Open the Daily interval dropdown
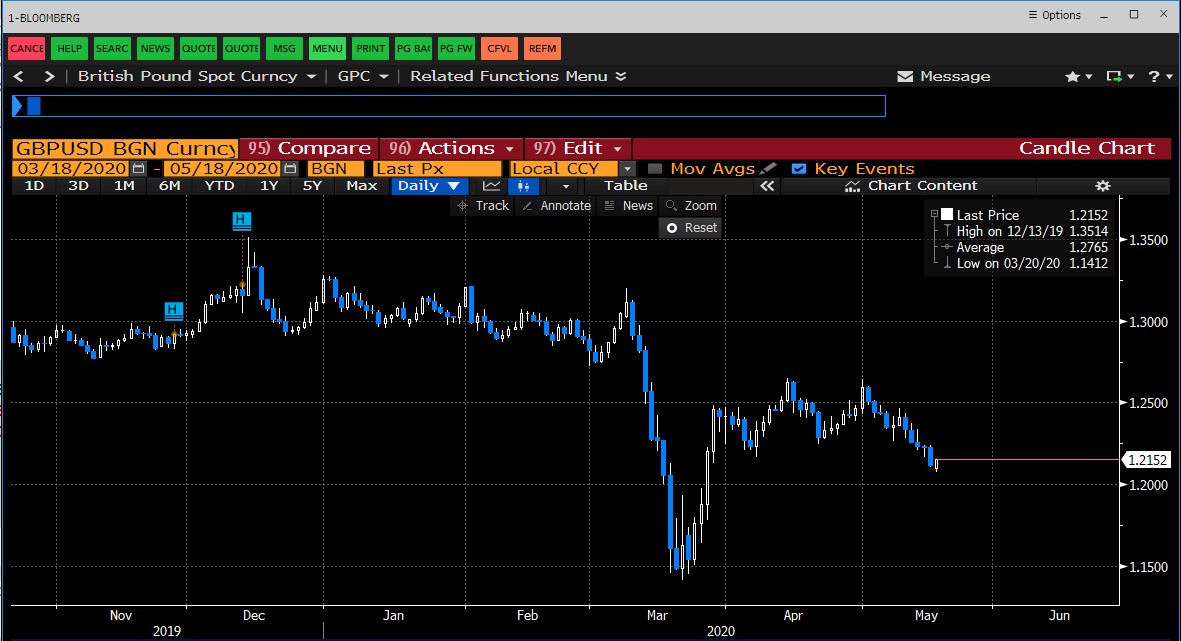The height and width of the screenshot is (641, 1181). [430, 185]
